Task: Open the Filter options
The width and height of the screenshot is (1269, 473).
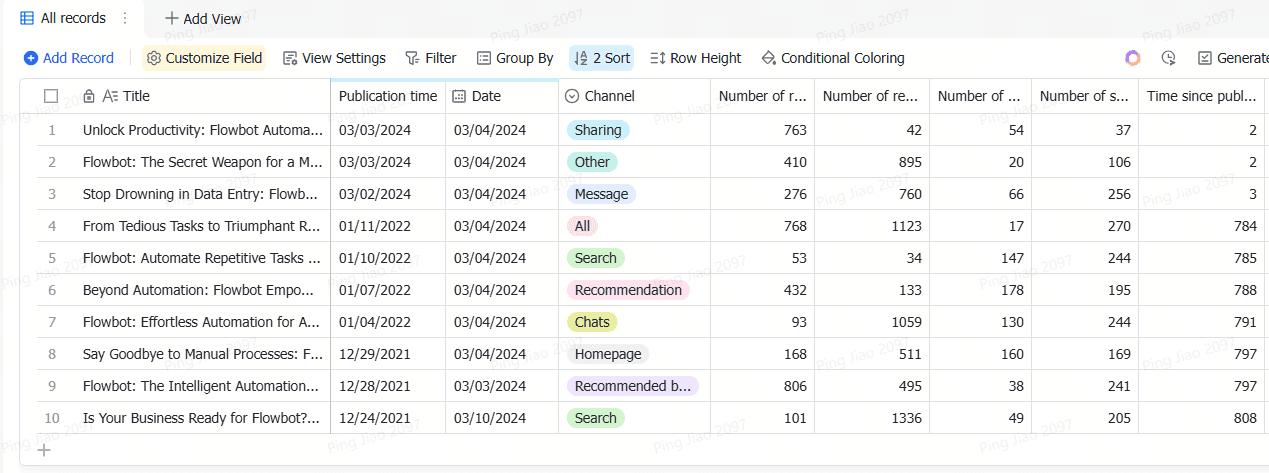Action: click(431, 58)
